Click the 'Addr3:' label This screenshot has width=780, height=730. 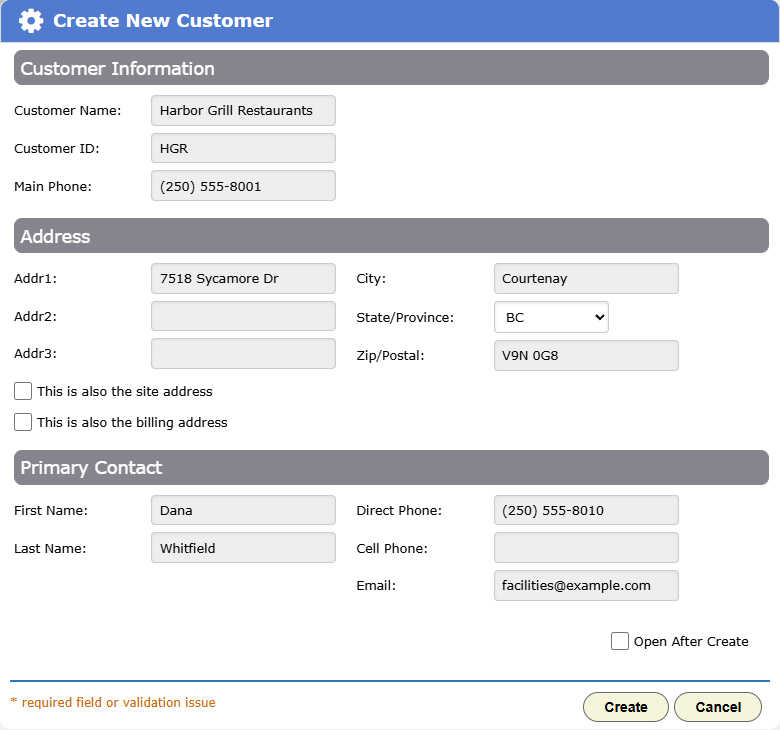[35, 354]
